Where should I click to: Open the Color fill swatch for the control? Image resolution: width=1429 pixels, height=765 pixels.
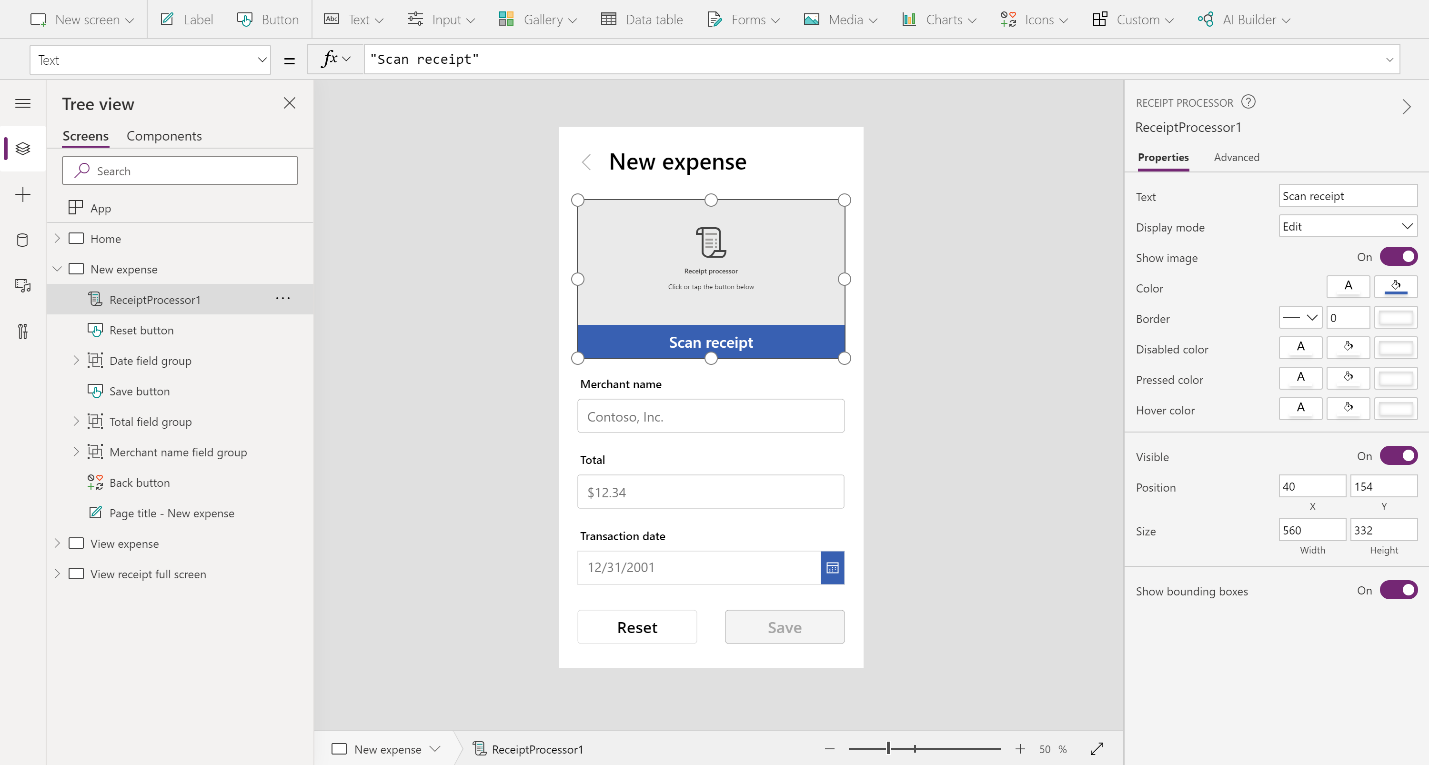[x=1394, y=286]
